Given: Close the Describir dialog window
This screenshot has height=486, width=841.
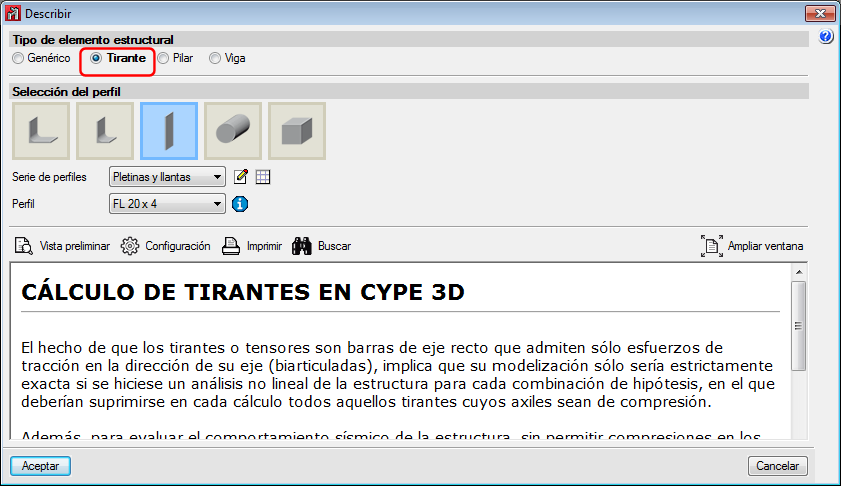Looking at the screenshot, I should pos(820,13).
